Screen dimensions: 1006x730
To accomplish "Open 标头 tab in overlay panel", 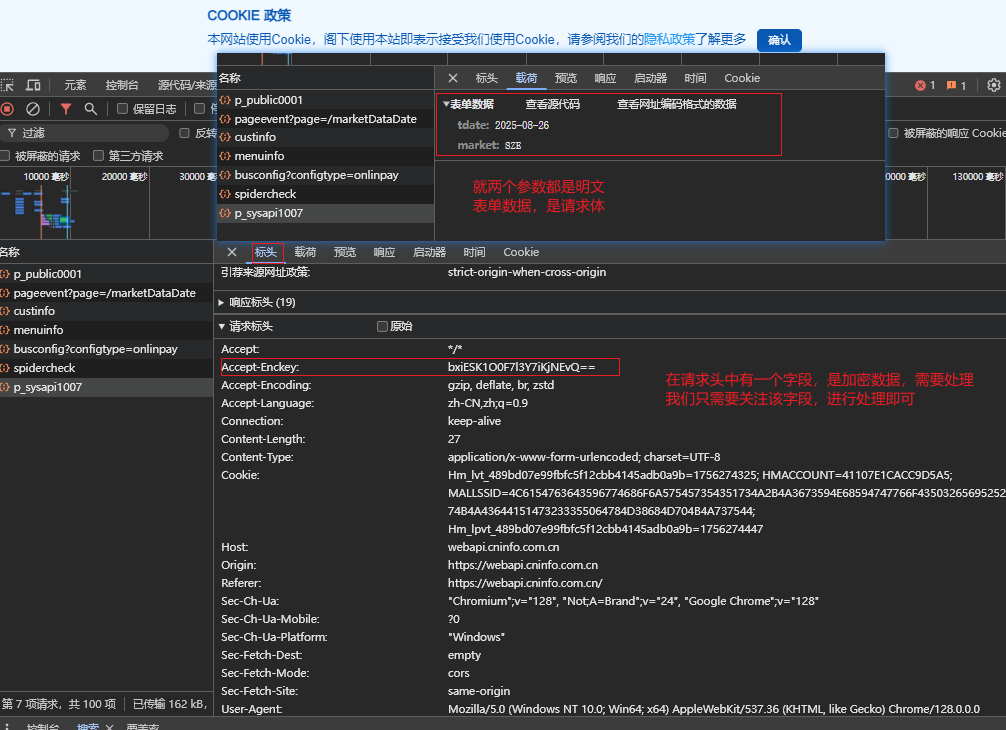I will (486, 78).
